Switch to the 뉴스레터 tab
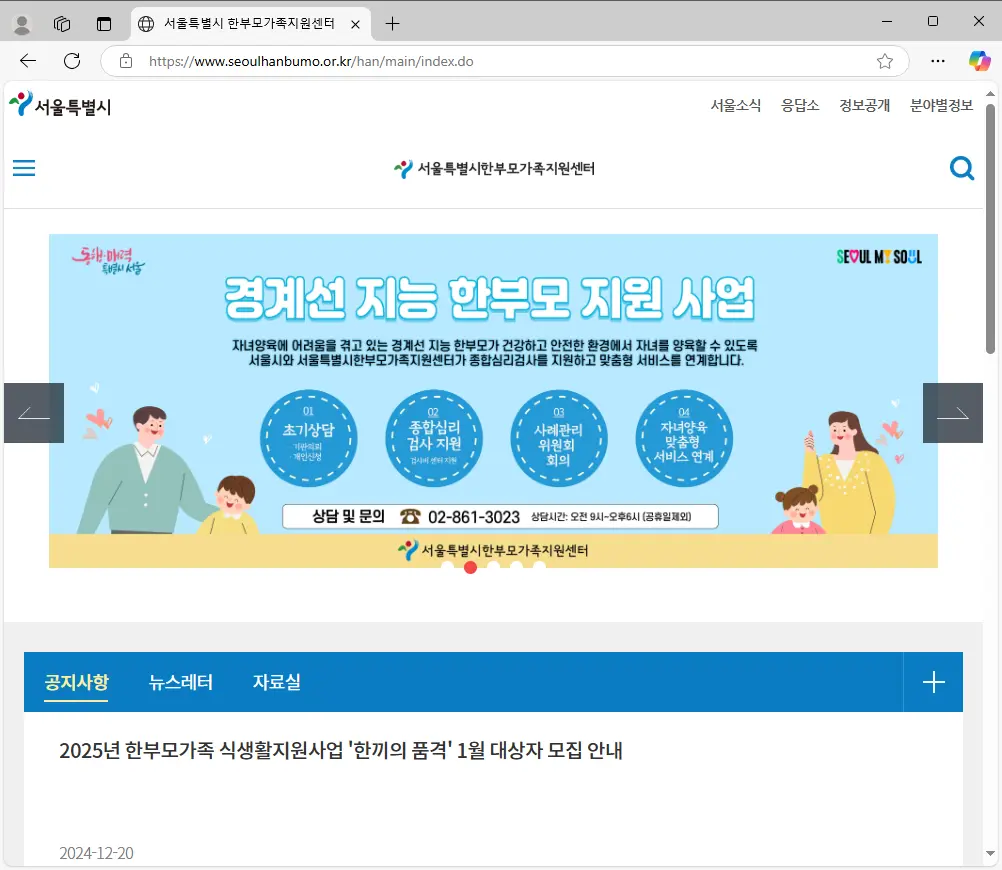The width and height of the screenshot is (1002, 870). 180,682
